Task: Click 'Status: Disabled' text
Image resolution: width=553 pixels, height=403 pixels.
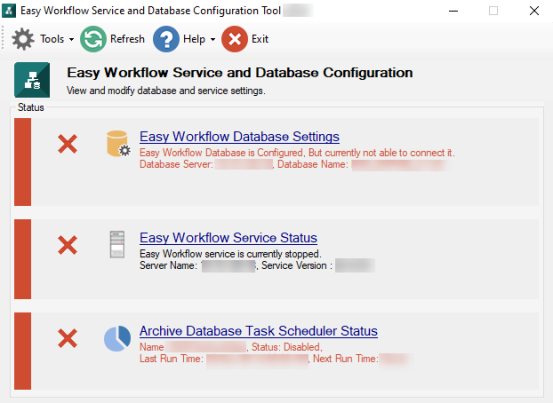Action: (x=286, y=347)
